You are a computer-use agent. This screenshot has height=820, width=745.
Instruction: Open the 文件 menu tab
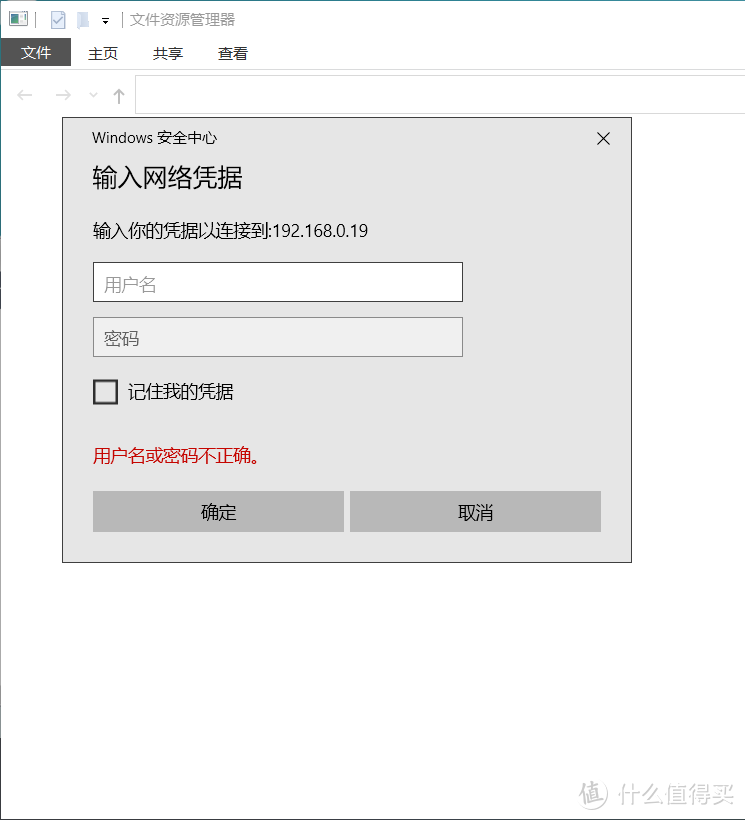(36, 52)
